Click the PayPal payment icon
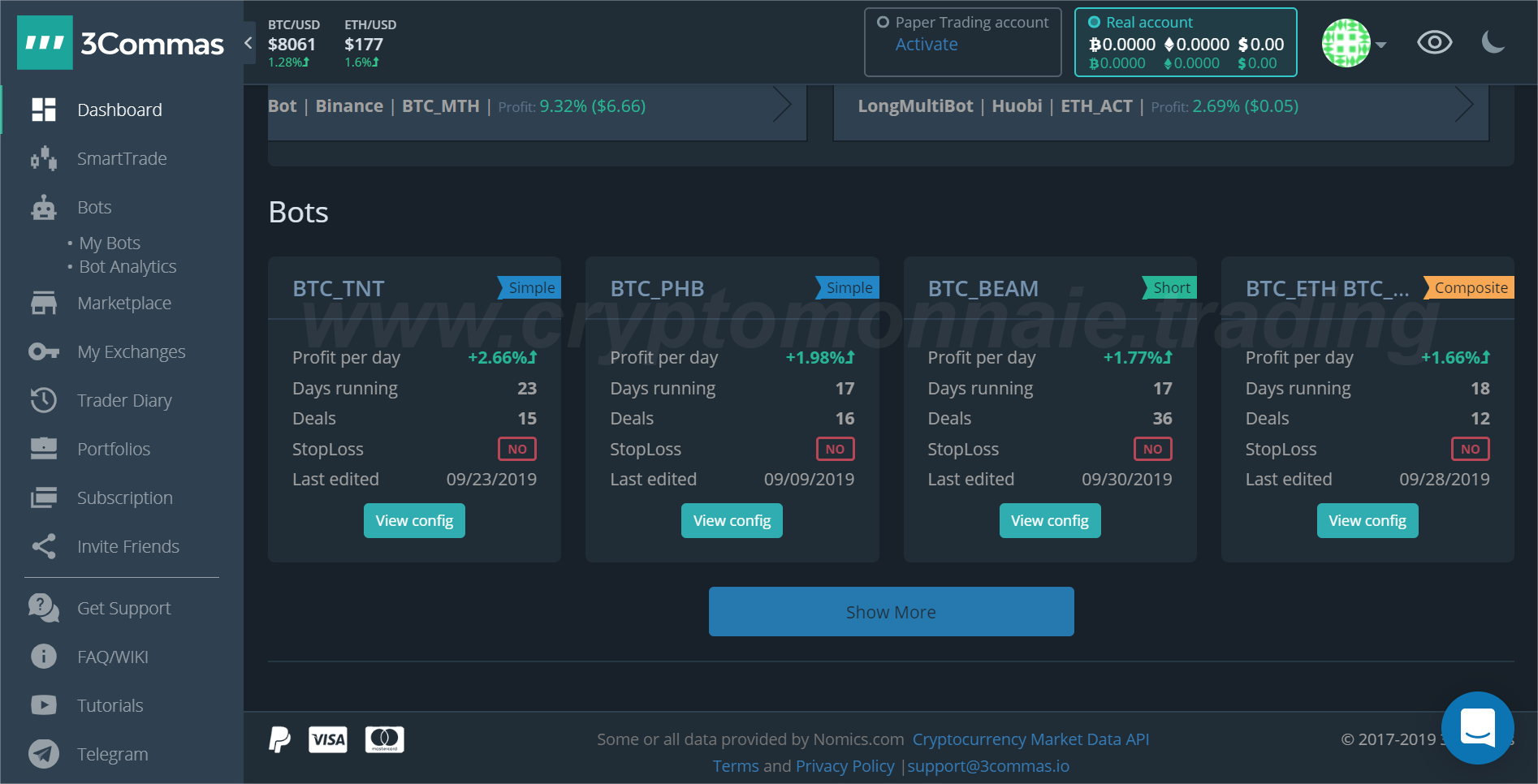 coord(279,739)
